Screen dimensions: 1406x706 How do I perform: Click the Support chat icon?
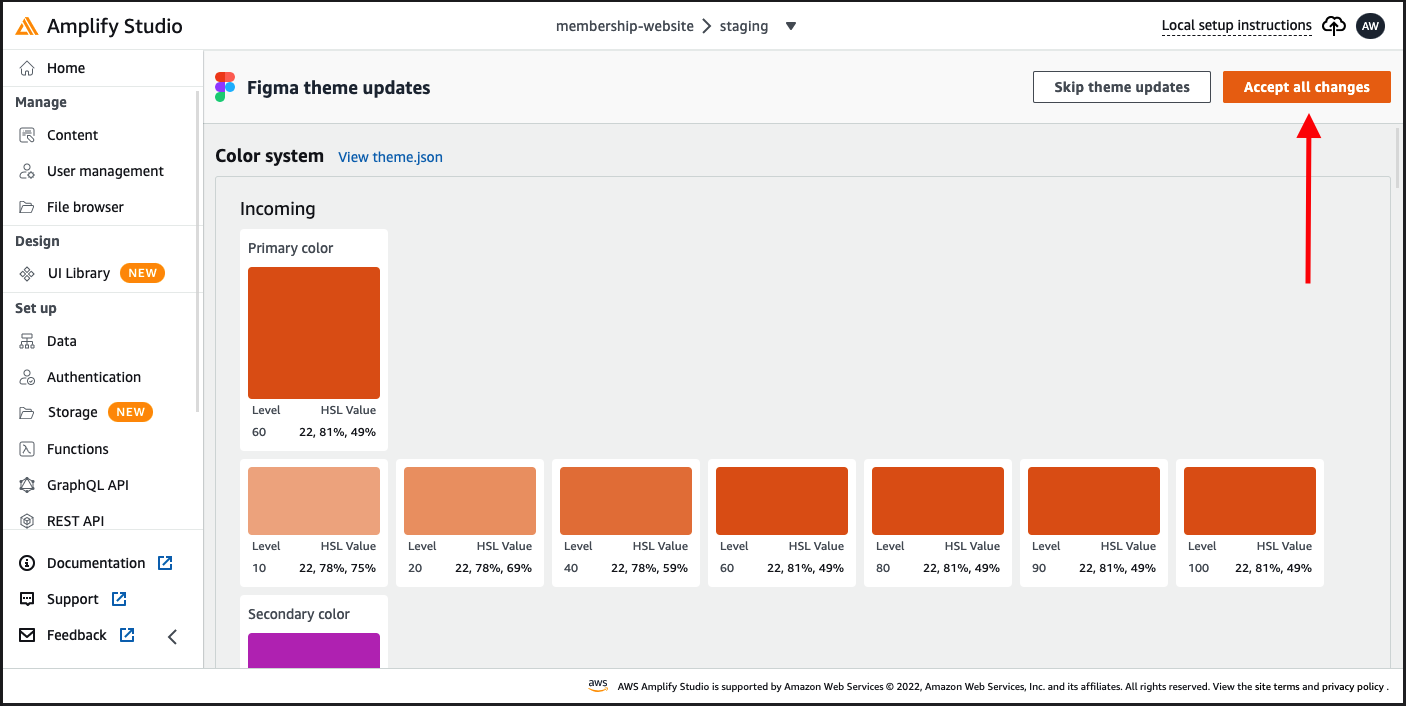click(x=27, y=599)
